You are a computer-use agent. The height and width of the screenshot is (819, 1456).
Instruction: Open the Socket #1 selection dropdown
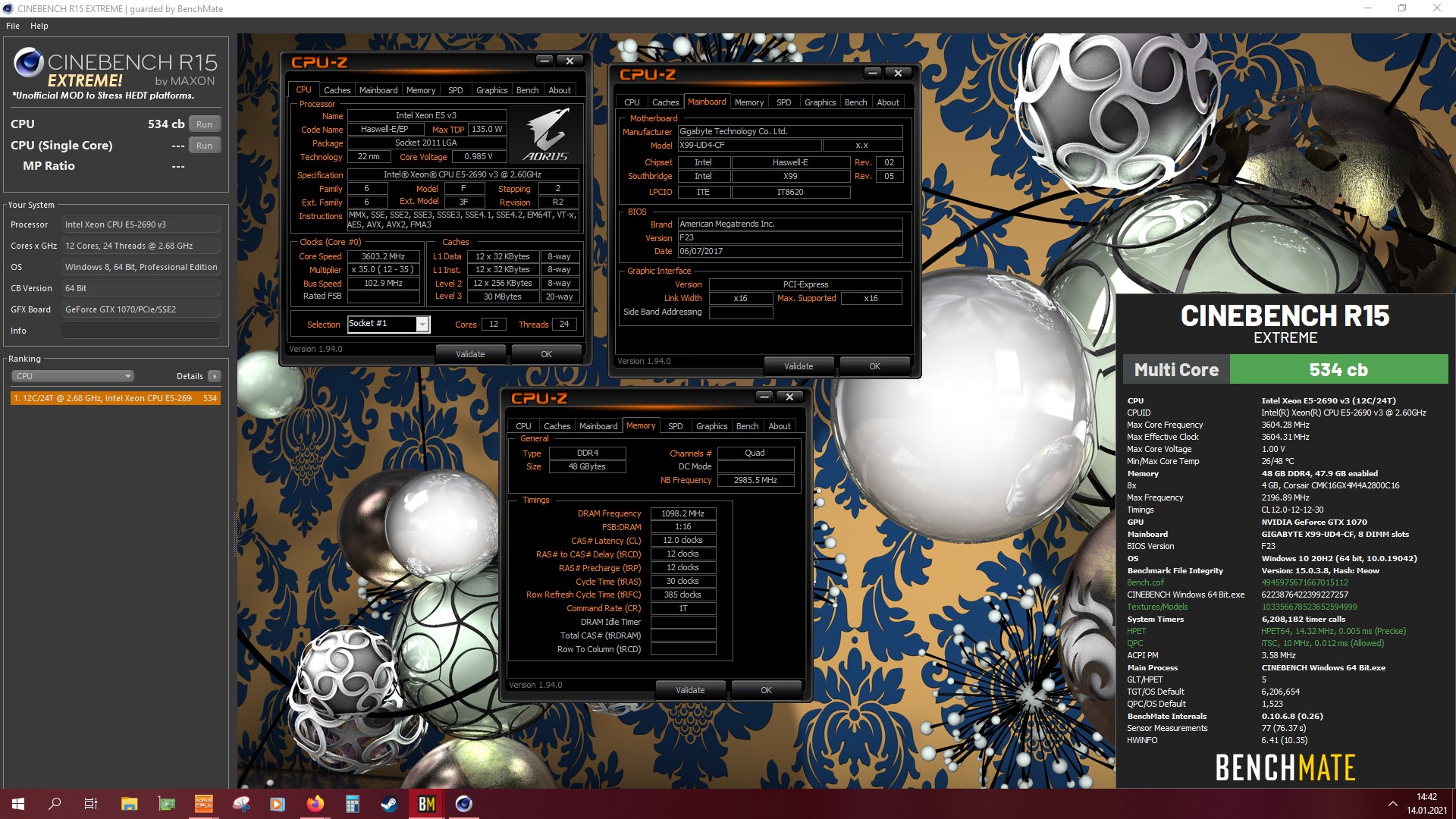pyautogui.click(x=388, y=324)
